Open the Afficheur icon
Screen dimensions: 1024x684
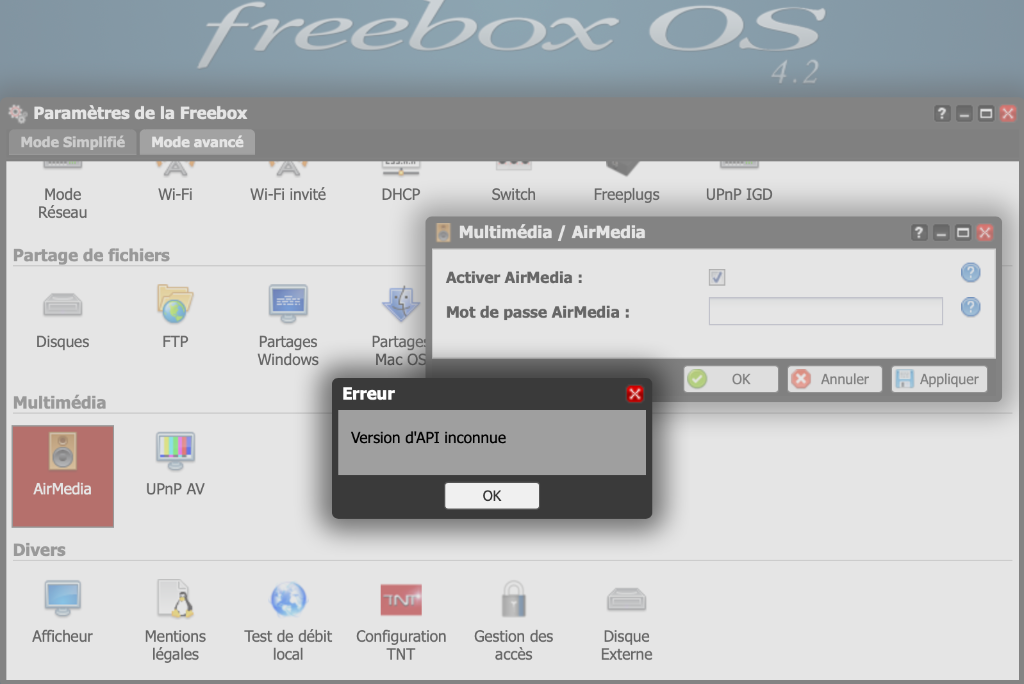[x=63, y=611]
